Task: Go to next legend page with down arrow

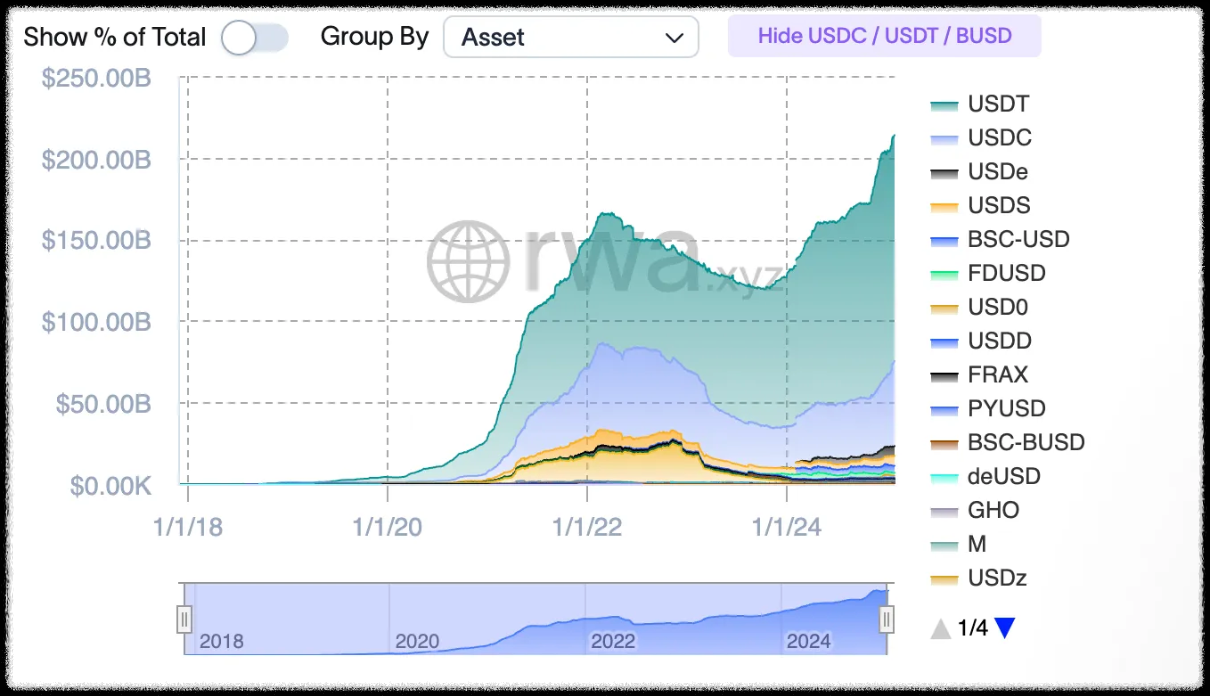Action: (x=1005, y=628)
